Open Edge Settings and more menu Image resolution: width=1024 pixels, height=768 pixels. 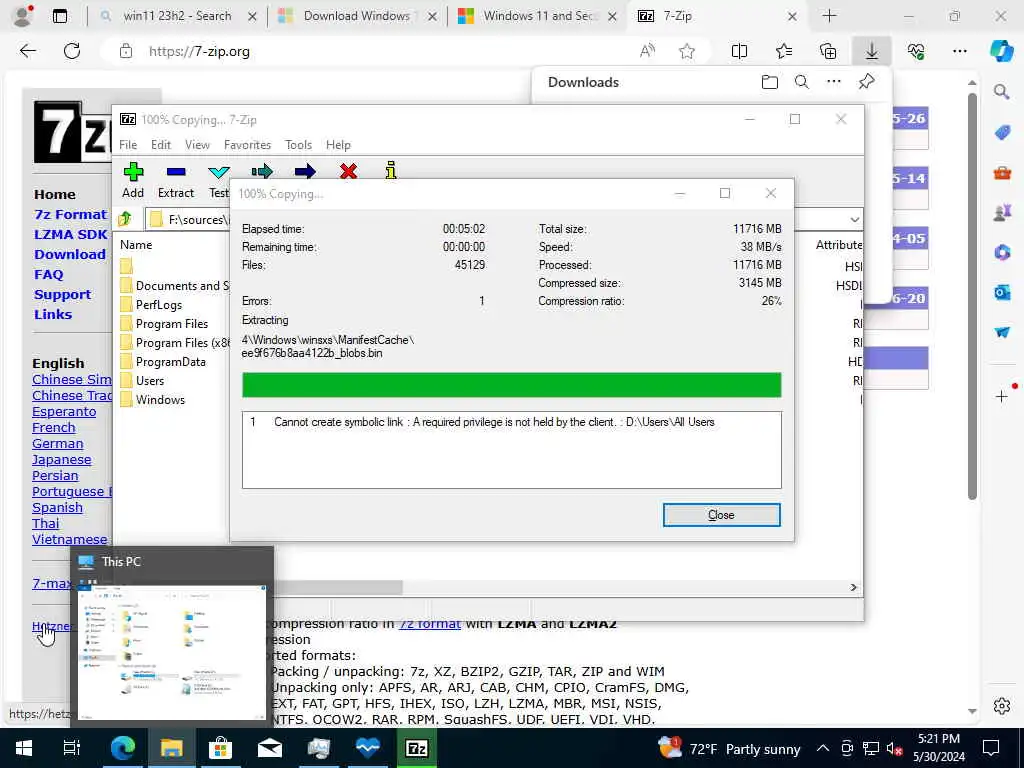959,51
